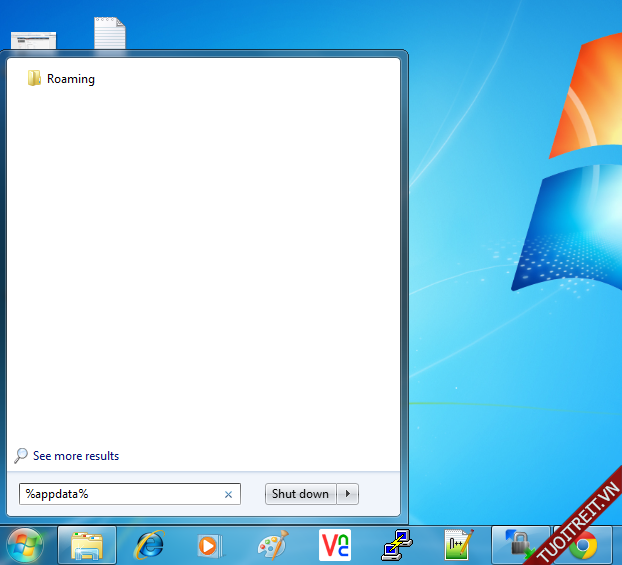Open Notepad++ from the taskbar
This screenshot has height=565, width=622.
click(x=458, y=545)
